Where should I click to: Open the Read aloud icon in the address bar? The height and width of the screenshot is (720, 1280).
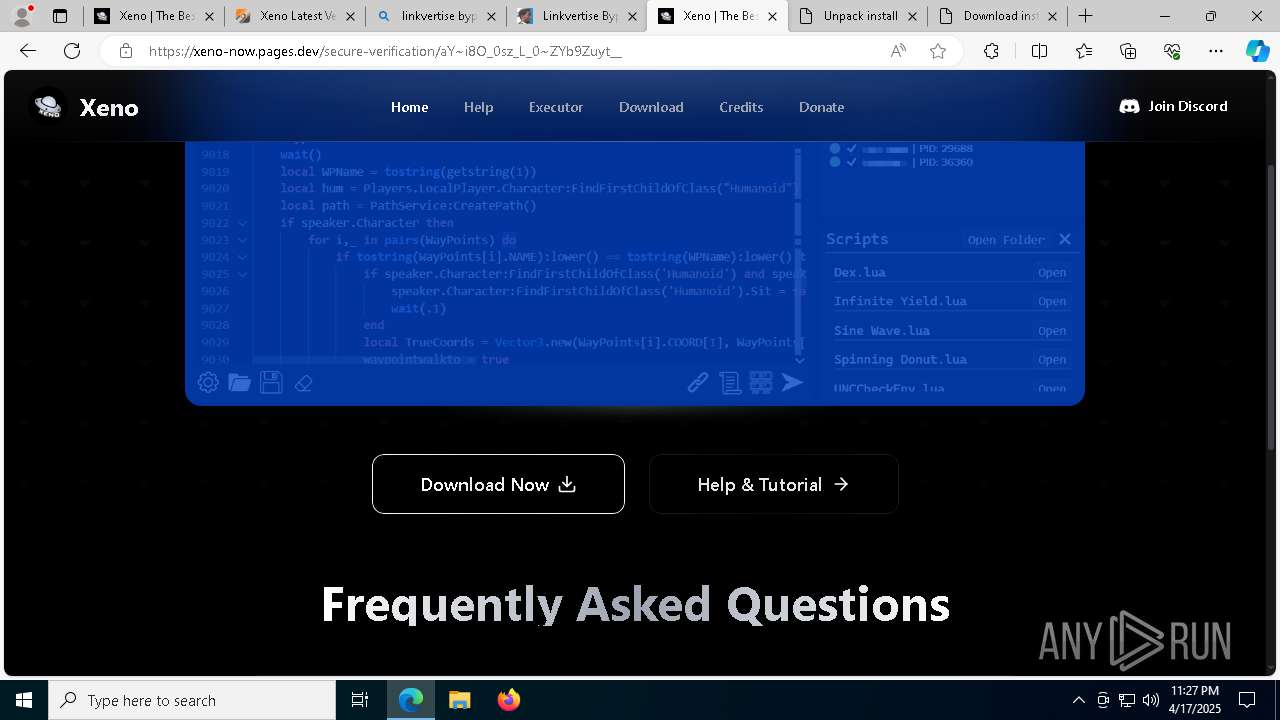point(898,51)
